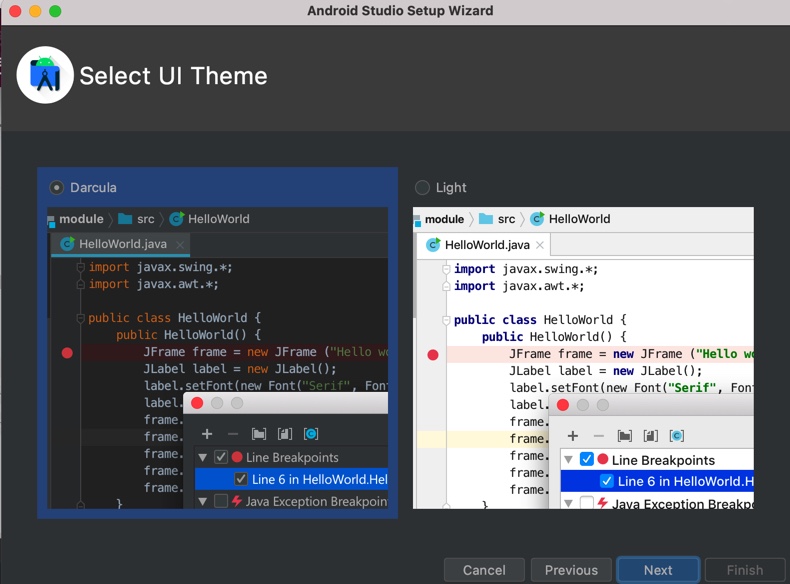Click the Next button
The image size is (790, 584).
(x=658, y=570)
